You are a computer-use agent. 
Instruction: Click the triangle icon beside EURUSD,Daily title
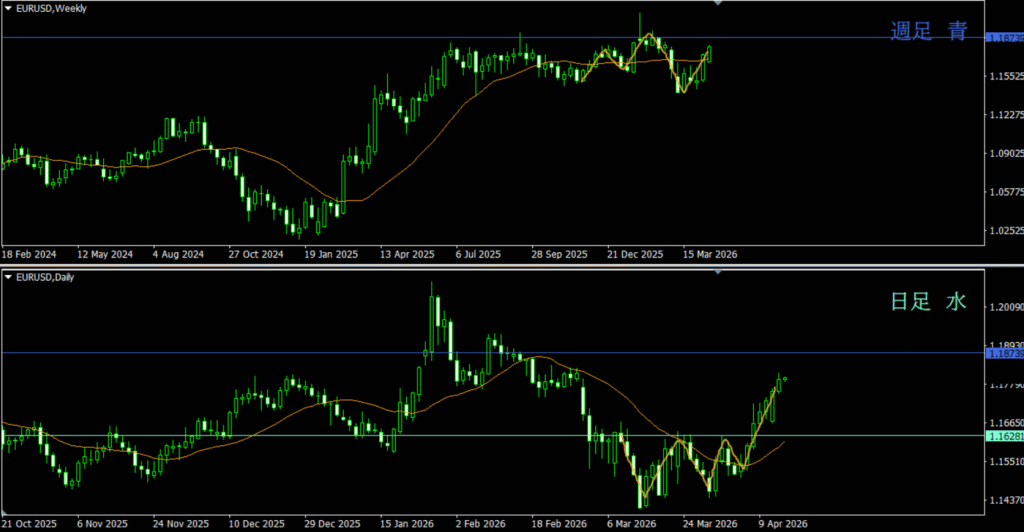click(8, 277)
